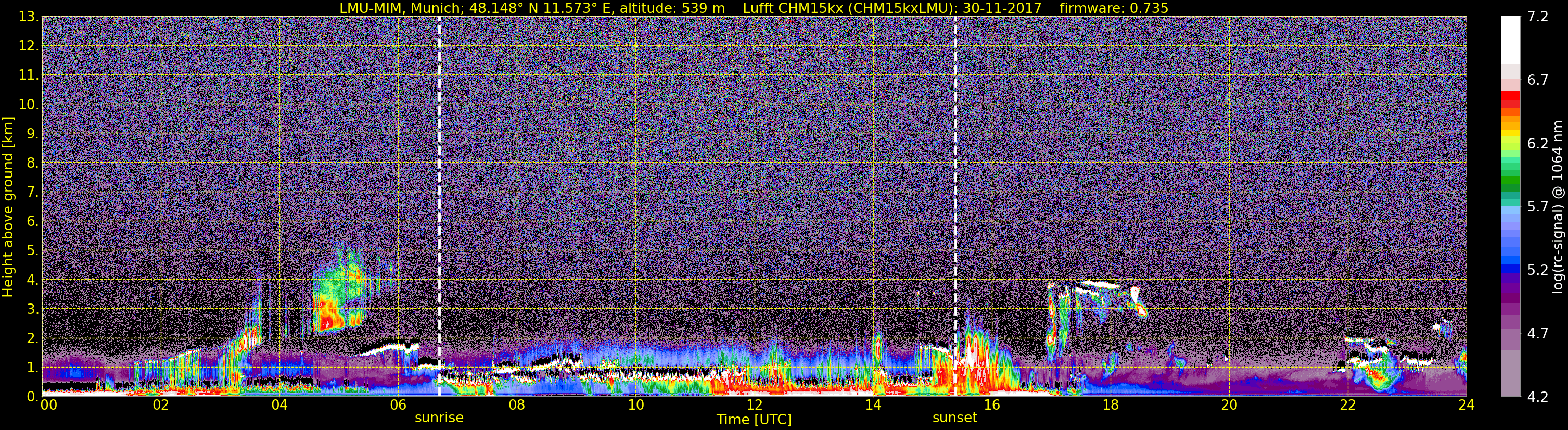This screenshot has height=430, width=1568.
Task: Click the height axis tick label 7.
Action: click(33, 193)
